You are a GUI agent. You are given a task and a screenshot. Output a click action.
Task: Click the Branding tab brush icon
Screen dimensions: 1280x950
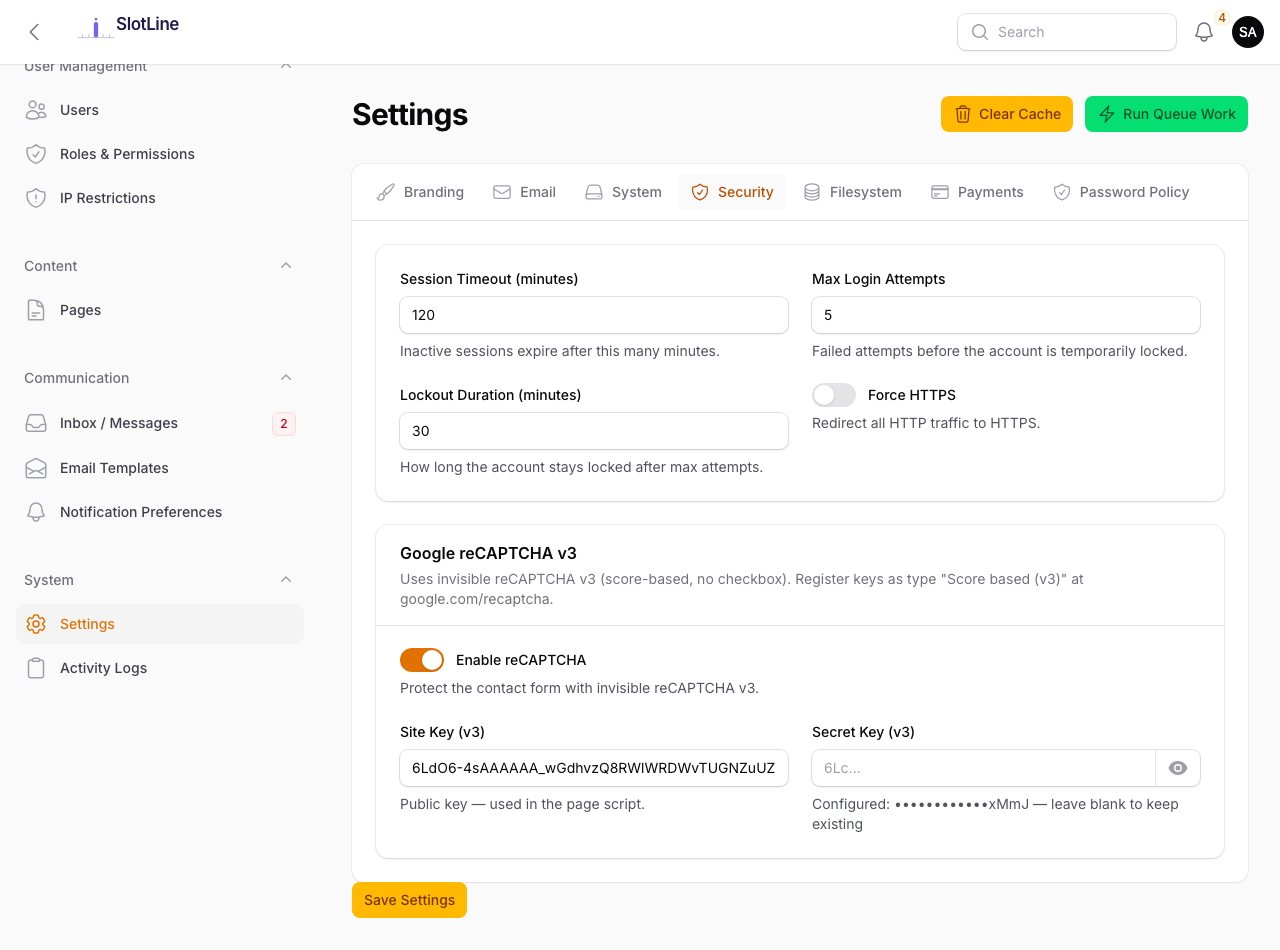(x=386, y=192)
